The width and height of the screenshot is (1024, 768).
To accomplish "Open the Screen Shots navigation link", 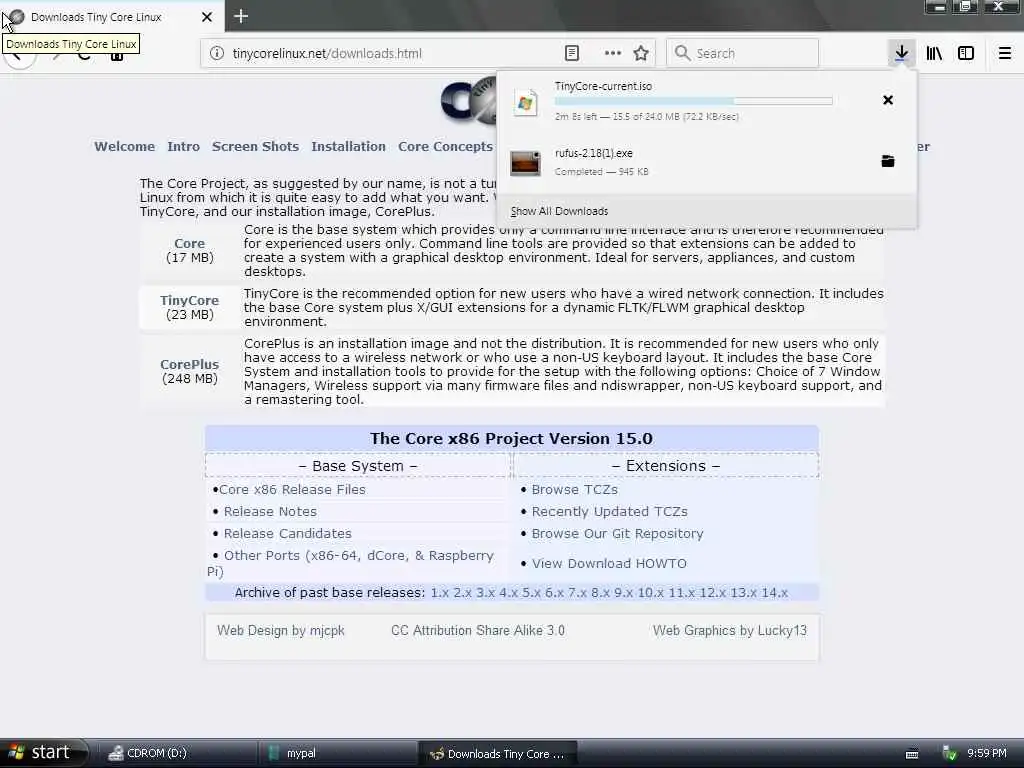I will (255, 146).
